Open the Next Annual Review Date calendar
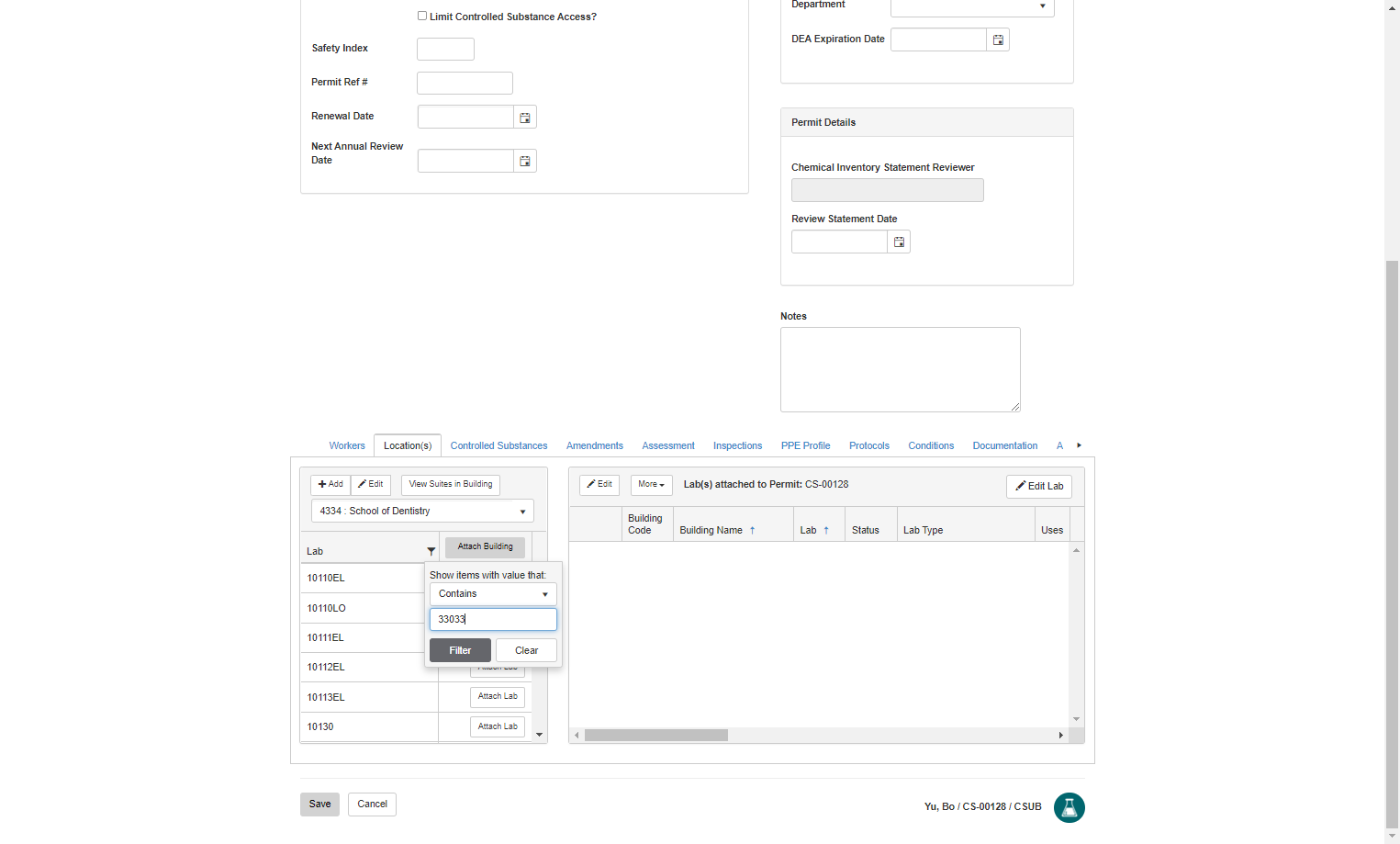This screenshot has width=1400, height=844. pos(525,162)
